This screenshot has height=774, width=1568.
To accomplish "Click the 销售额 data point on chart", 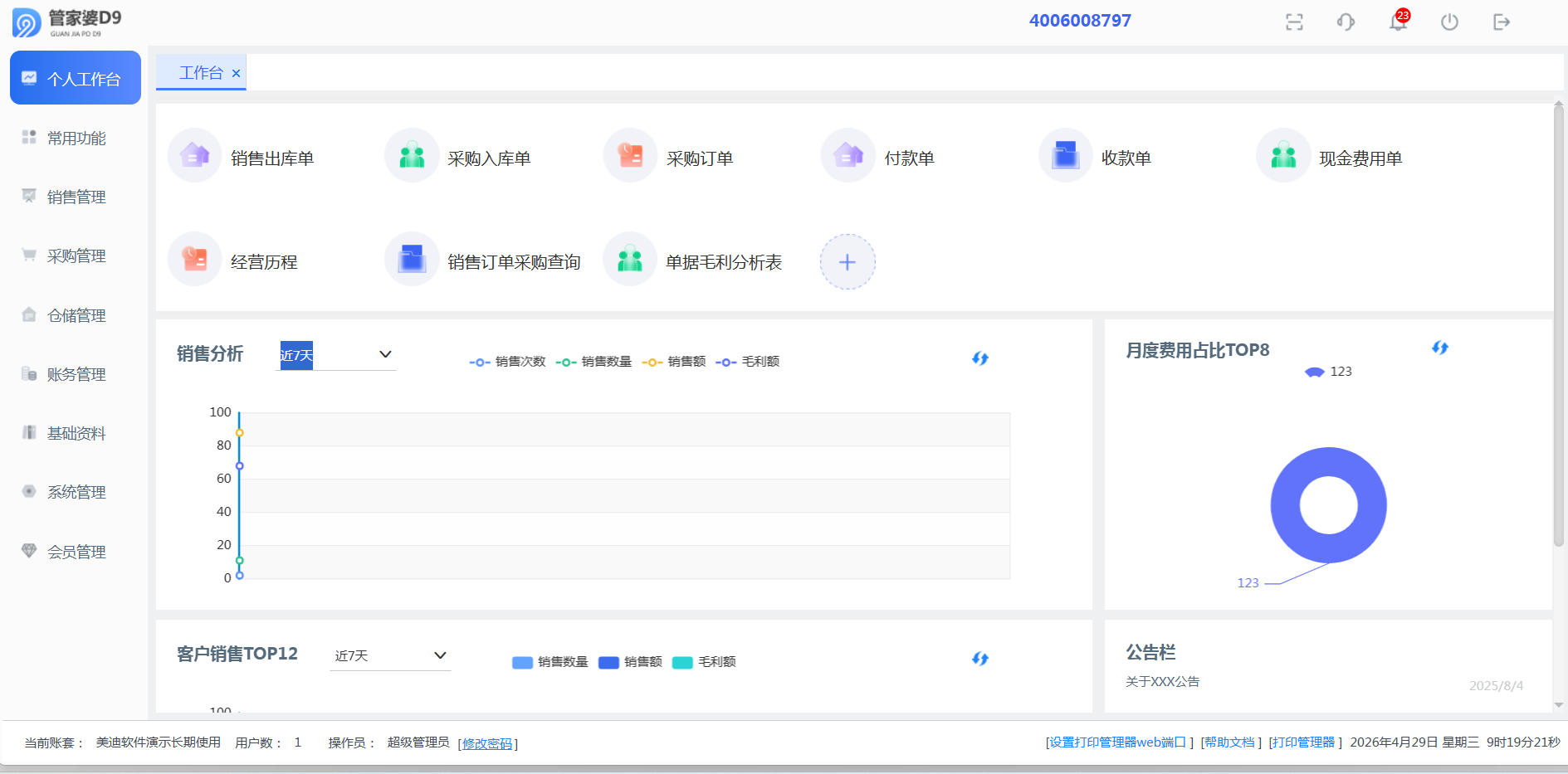I will (239, 433).
